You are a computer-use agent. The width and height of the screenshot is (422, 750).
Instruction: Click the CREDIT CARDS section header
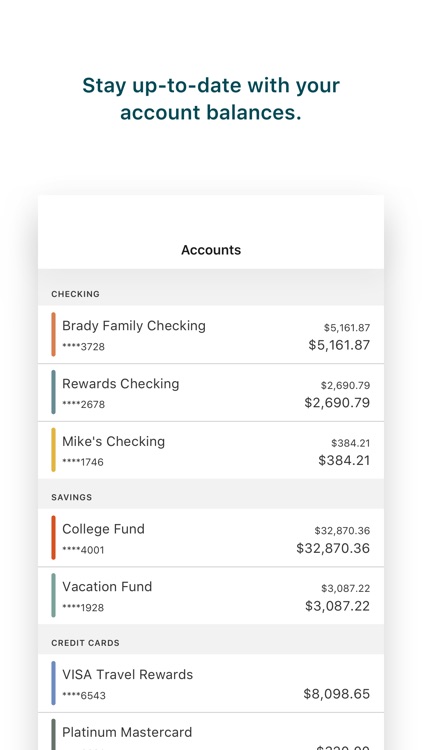point(86,643)
